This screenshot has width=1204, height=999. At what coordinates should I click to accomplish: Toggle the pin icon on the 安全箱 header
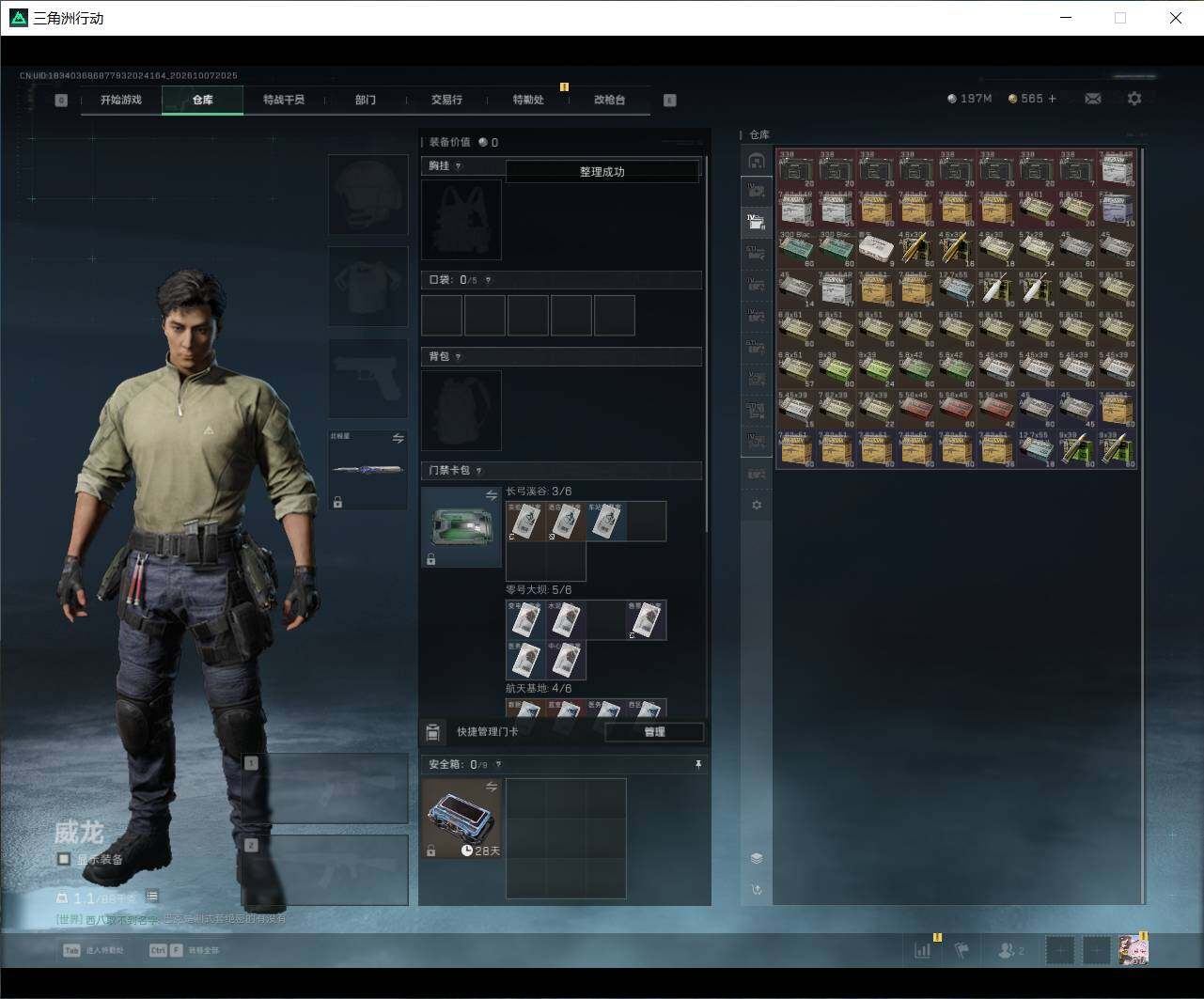(698, 765)
